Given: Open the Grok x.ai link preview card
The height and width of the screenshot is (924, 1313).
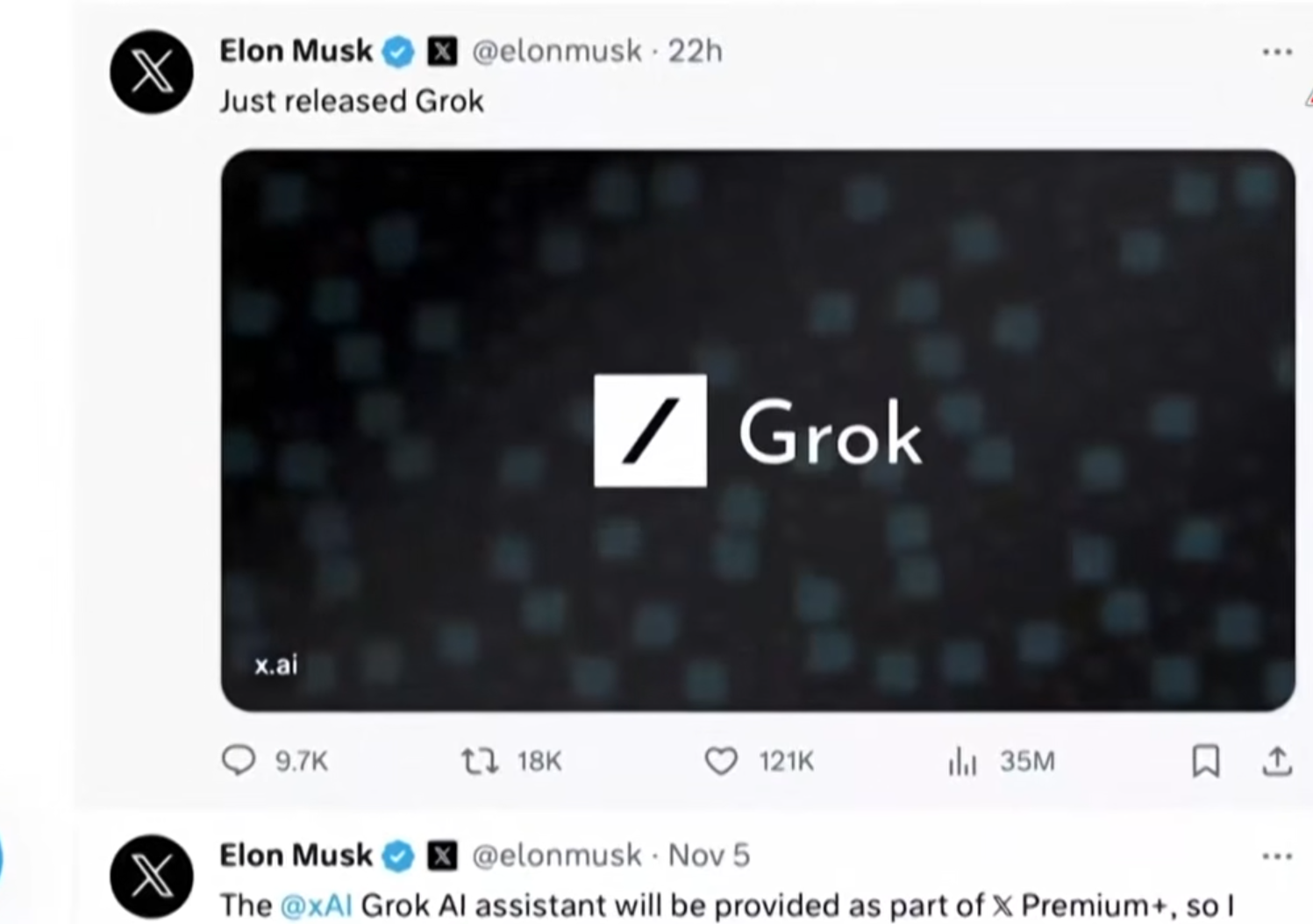Looking at the screenshot, I should (x=758, y=430).
